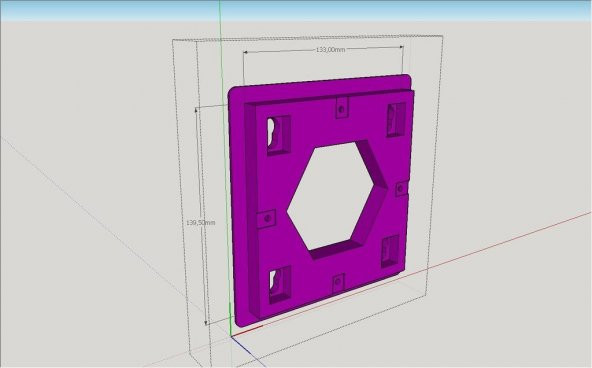Image resolution: width=592 pixels, height=368 pixels.
Task: Select the screw hole above the hexagon
Action: click(342, 109)
